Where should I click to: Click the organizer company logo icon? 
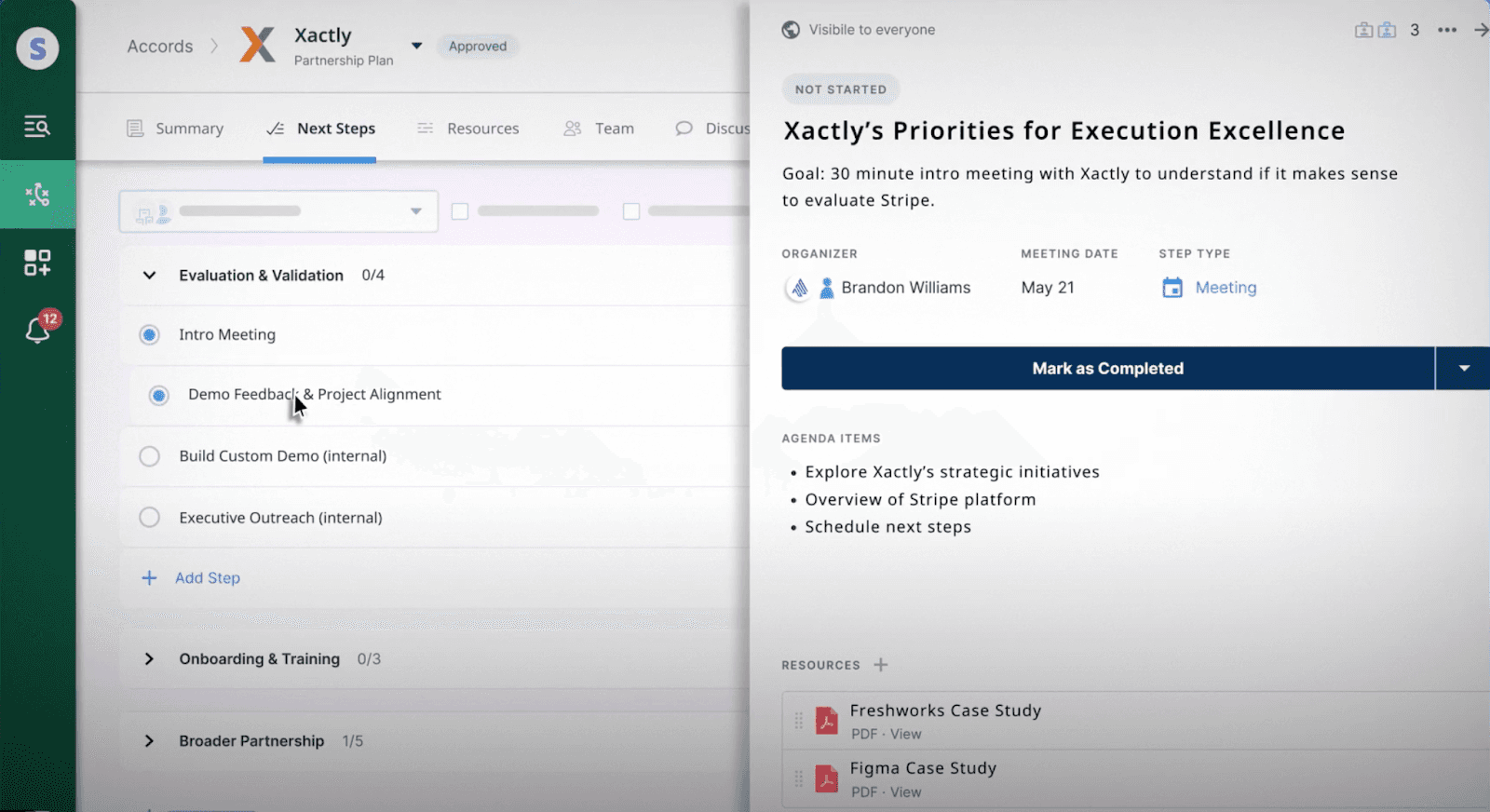tap(799, 289)
